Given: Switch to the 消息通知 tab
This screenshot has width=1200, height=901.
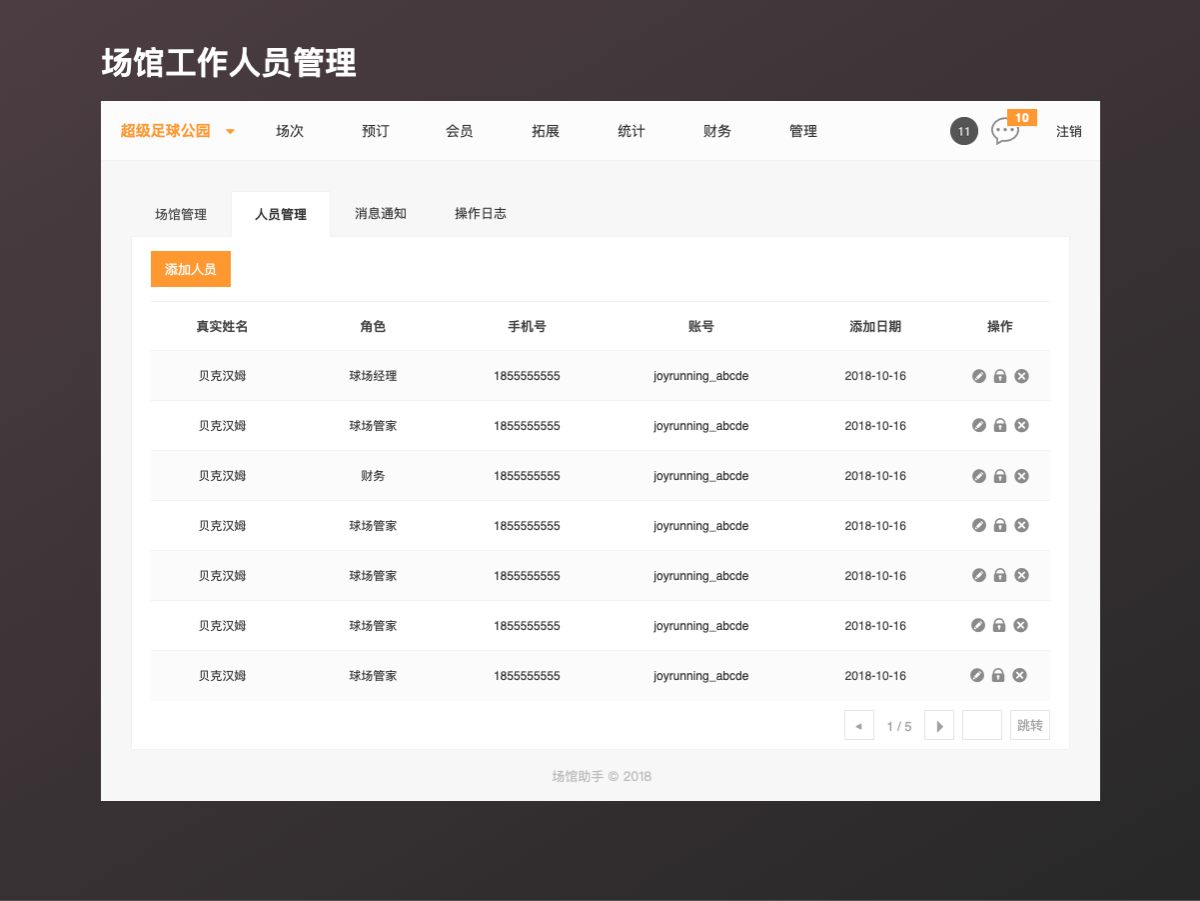Looking at the screenshot, I should tap(381, 214).
